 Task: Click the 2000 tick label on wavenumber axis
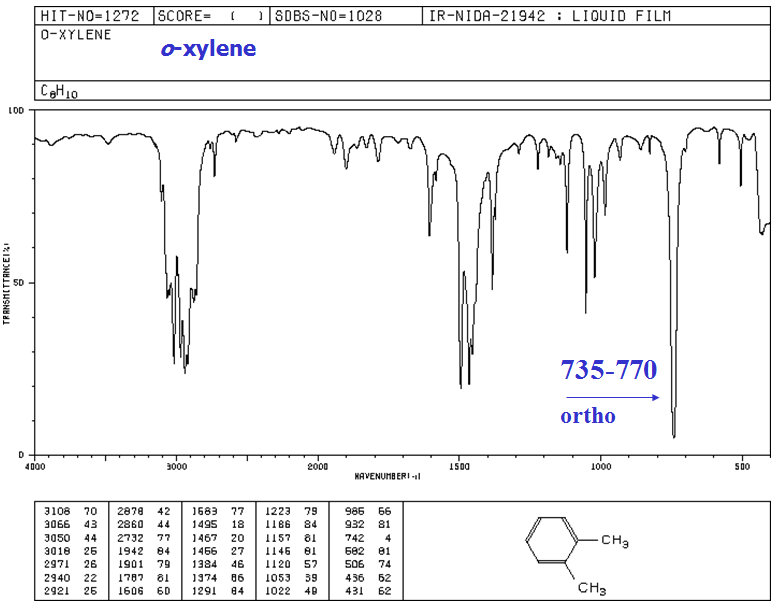(318, 466)
